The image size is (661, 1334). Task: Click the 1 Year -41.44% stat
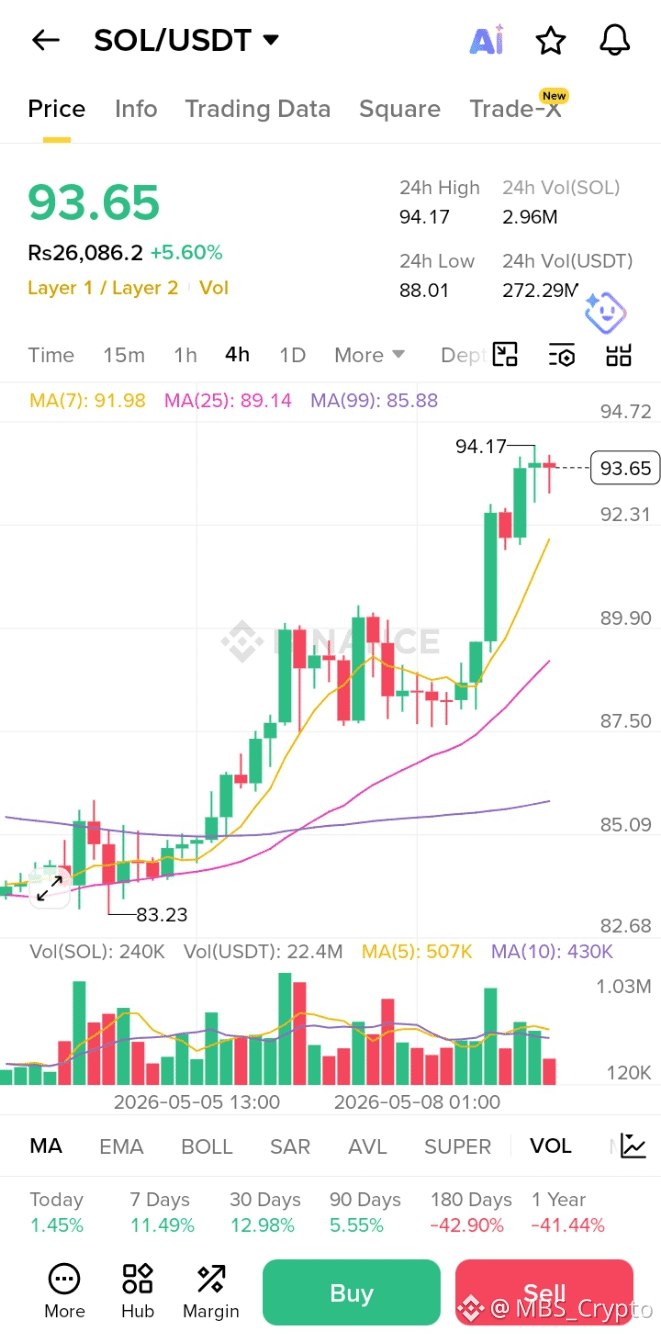coord(568,1212)
